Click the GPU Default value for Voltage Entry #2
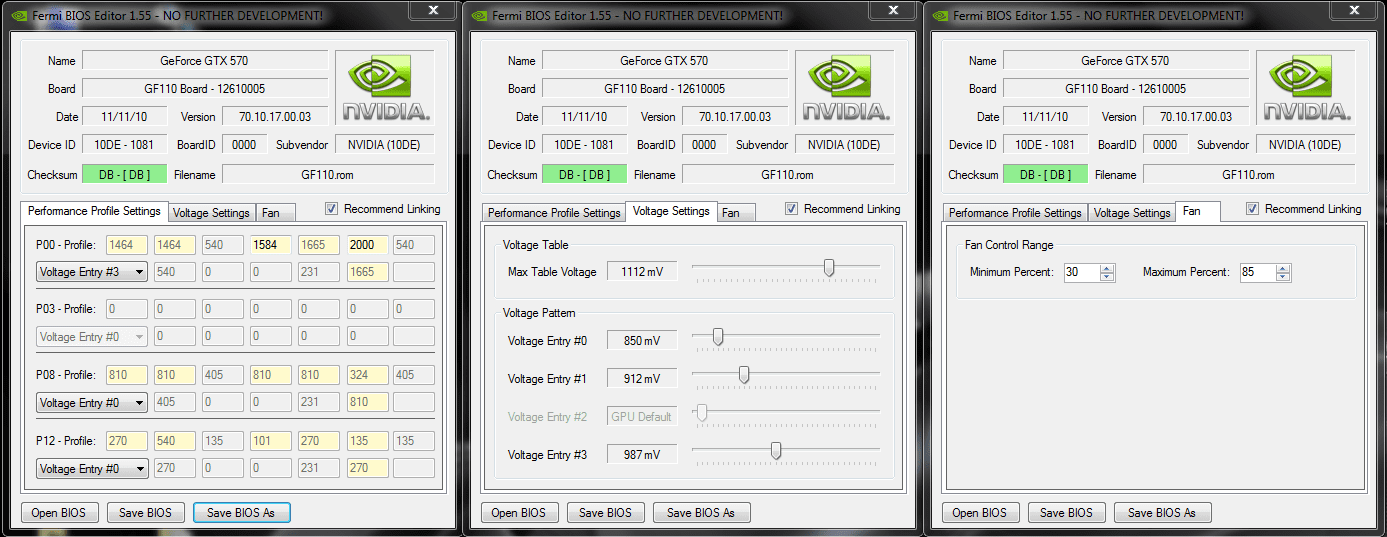This screenshot has height=537, width=1387. point(642,417)
